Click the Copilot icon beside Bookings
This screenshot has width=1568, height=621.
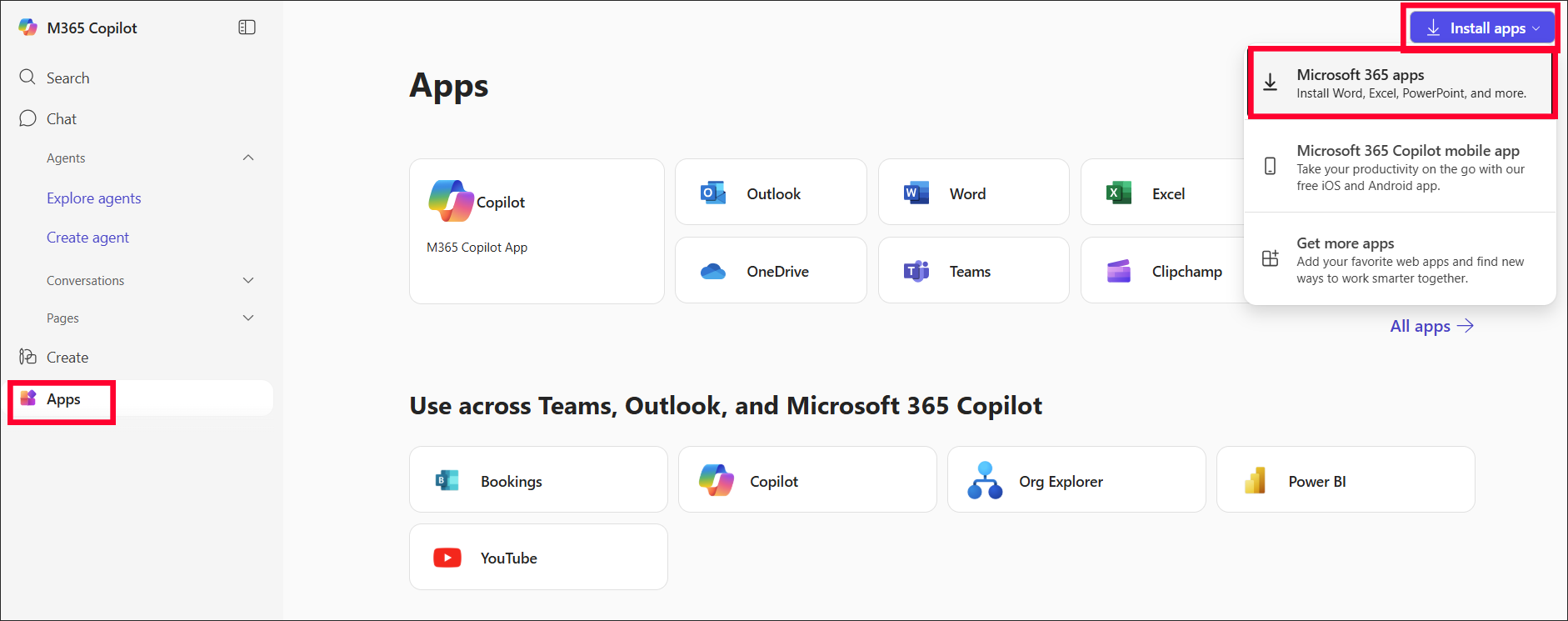click(717, 480)
